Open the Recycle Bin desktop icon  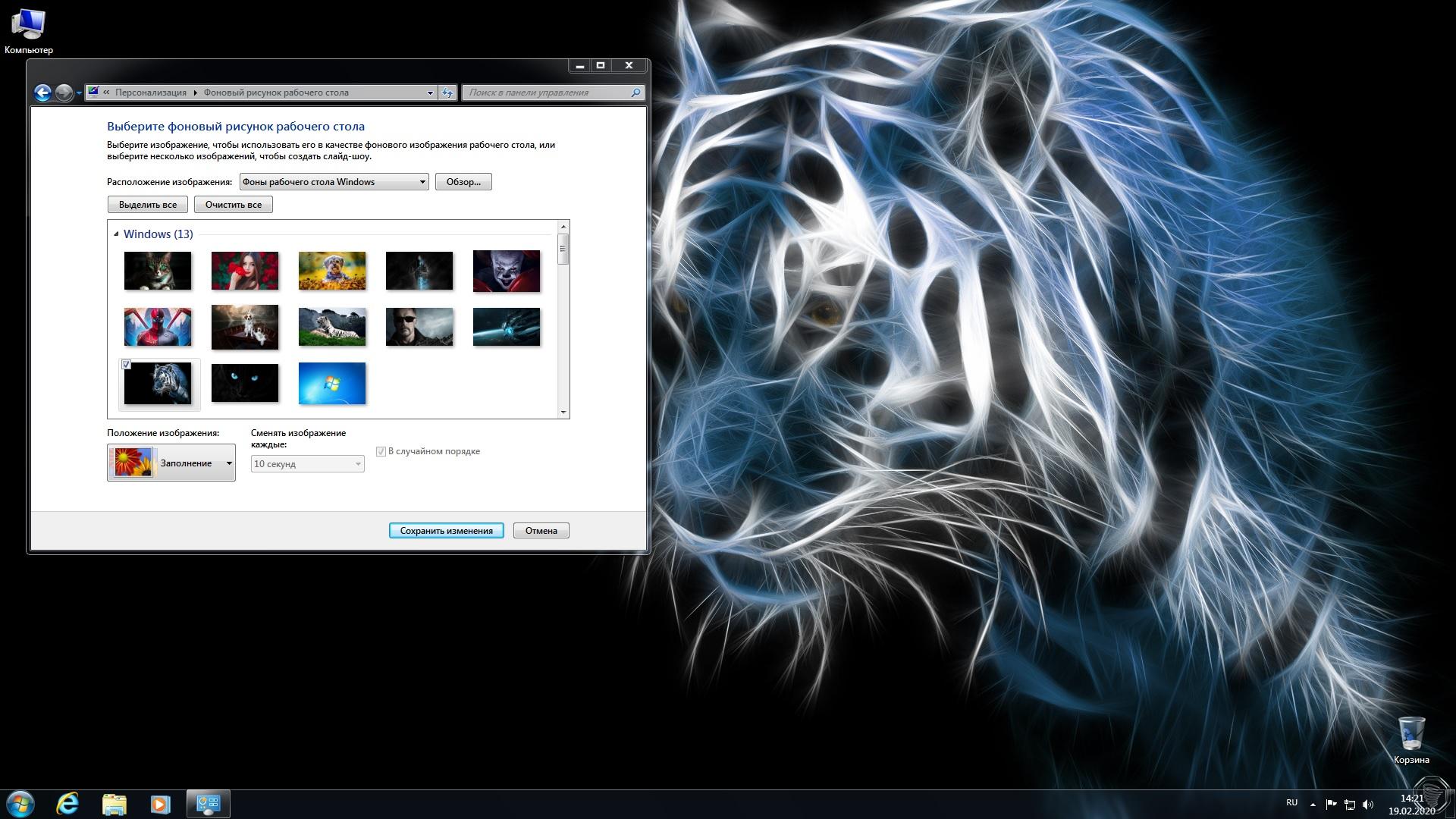(x=1411, y=740)
